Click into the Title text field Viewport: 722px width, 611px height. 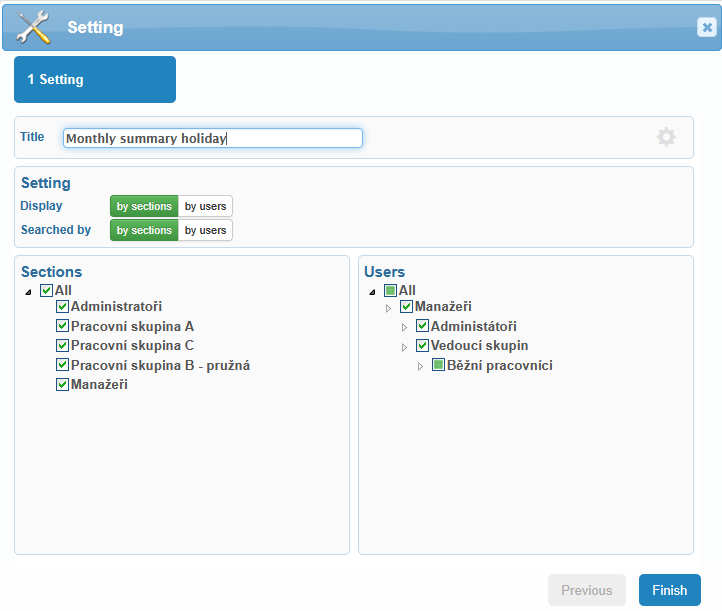tap(213, 138)
